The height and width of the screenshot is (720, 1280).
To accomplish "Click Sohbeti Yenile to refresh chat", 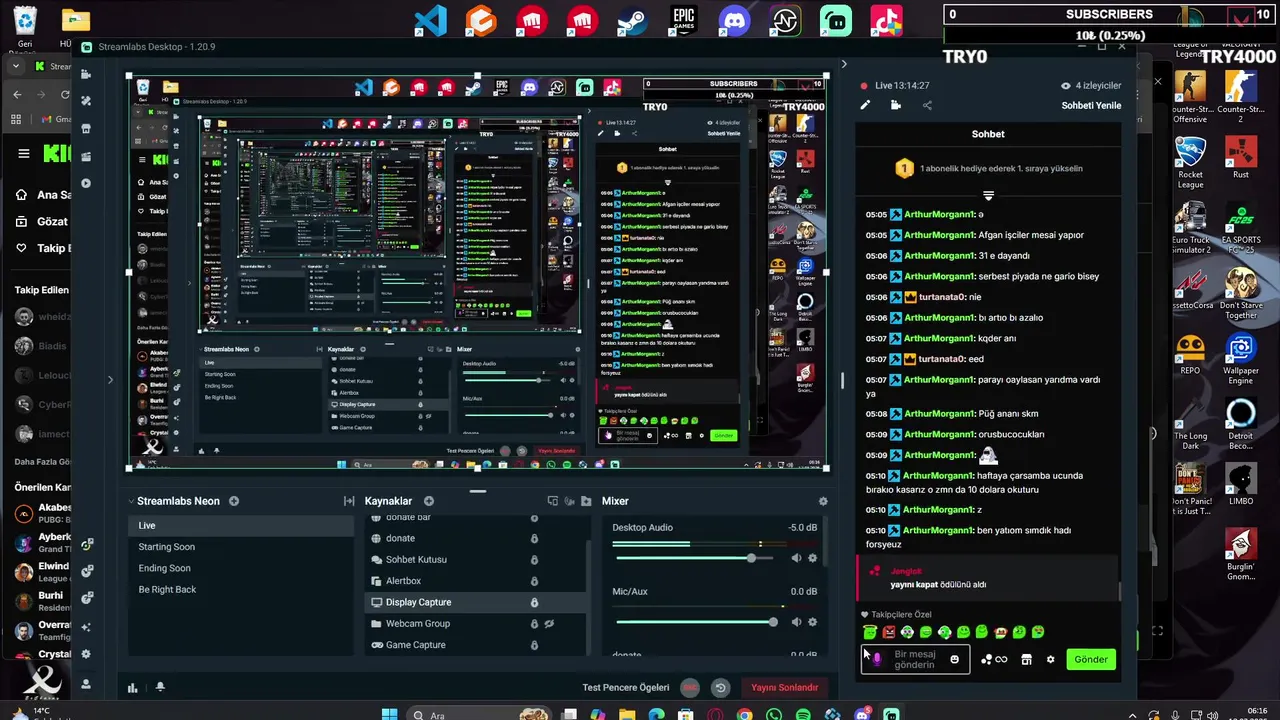I will pyautogui.click(x=1091, y=105).
